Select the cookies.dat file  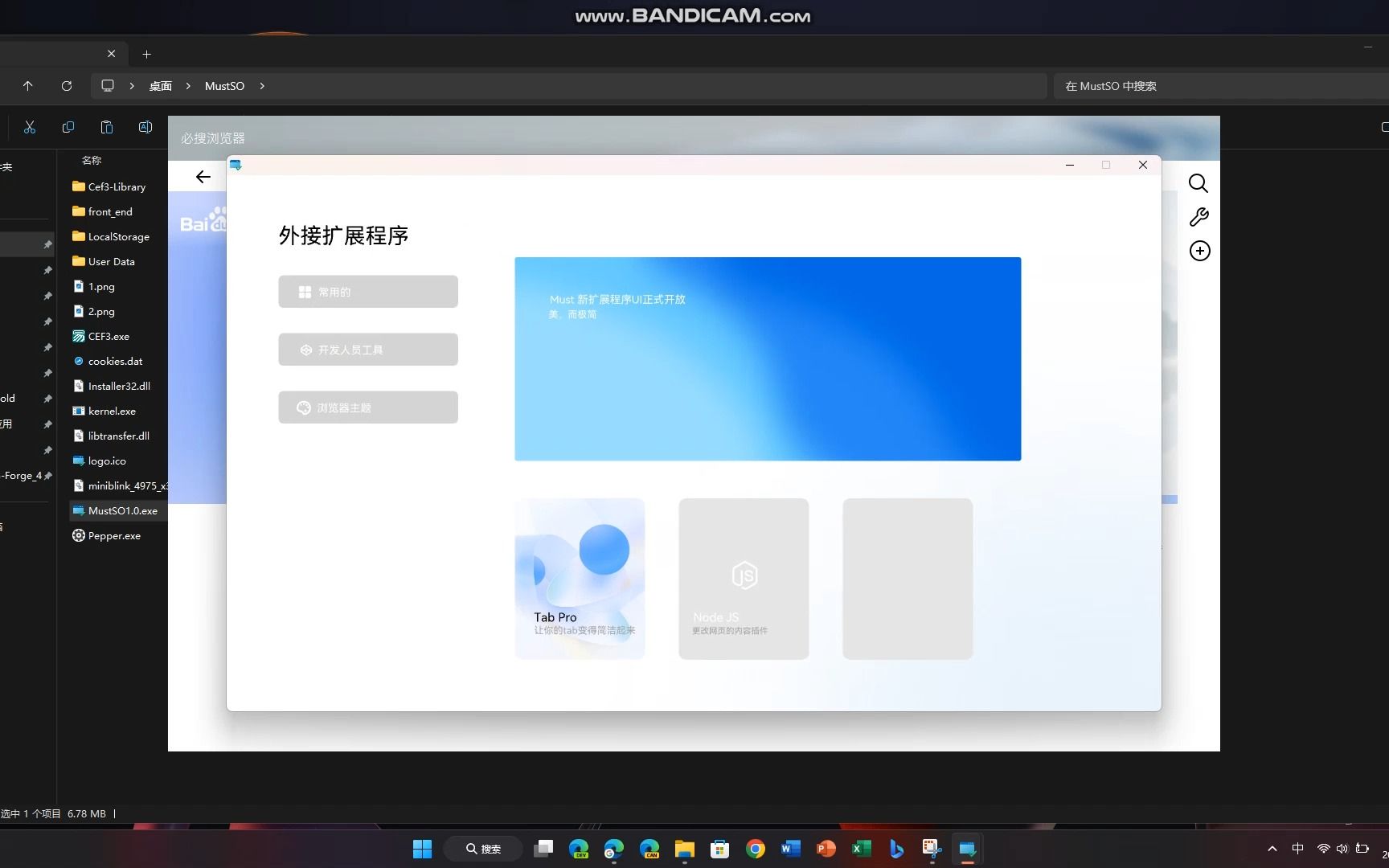tap(107, 361)
